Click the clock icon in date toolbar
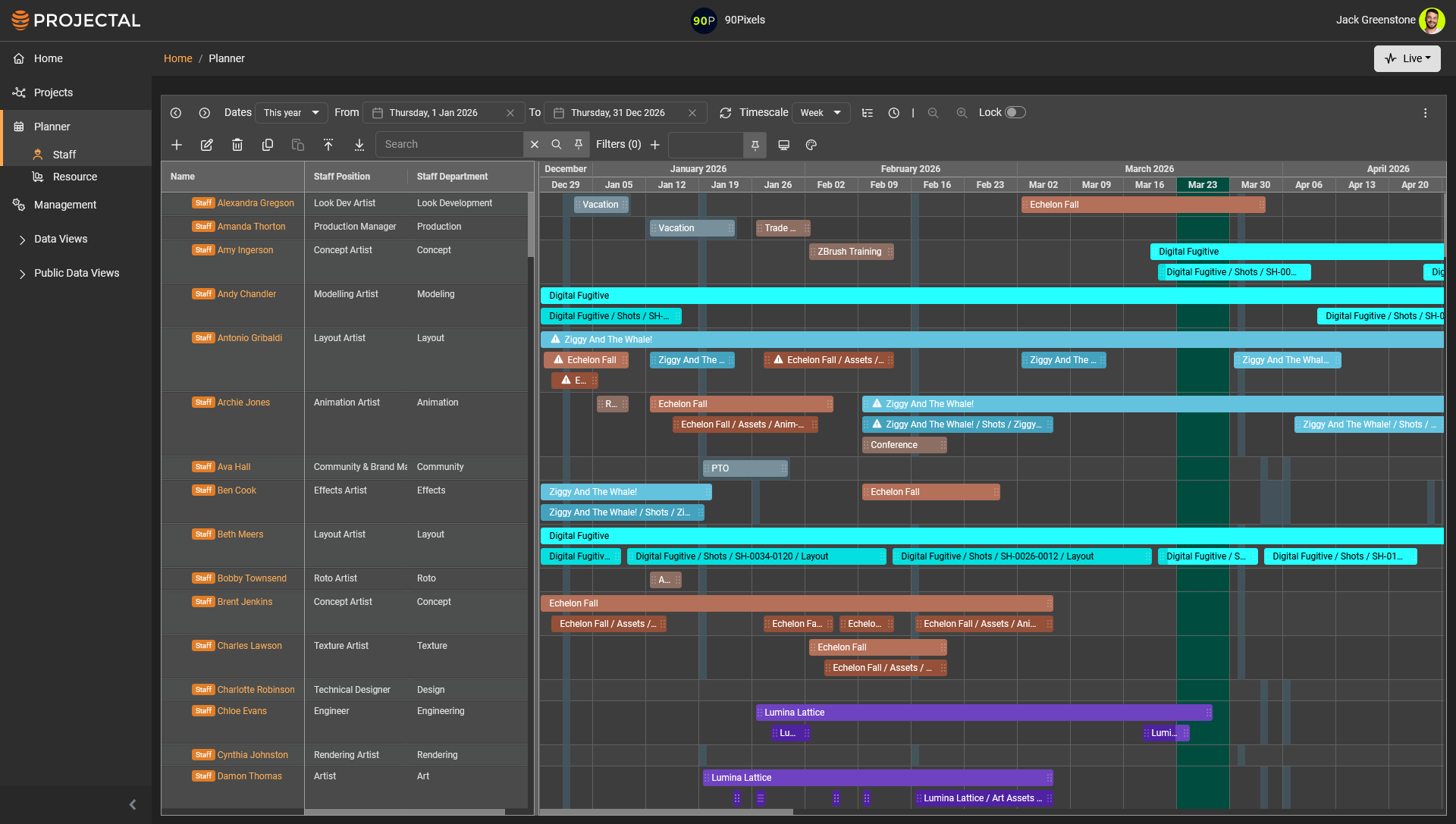The image size is (1456, 824). click(894, 113)
